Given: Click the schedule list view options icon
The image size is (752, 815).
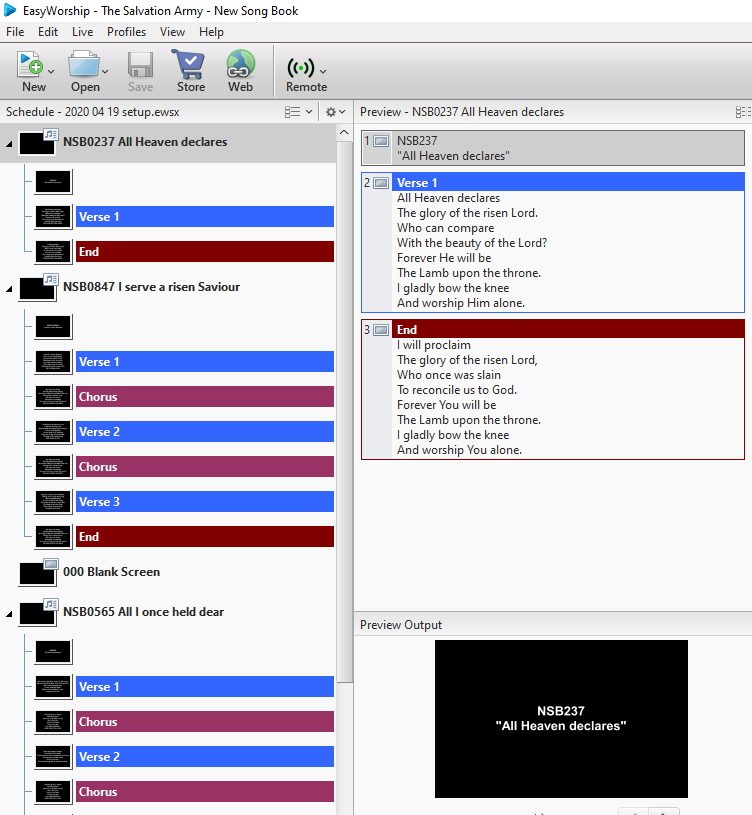Looking at the screenshot, I should (292, 112).
